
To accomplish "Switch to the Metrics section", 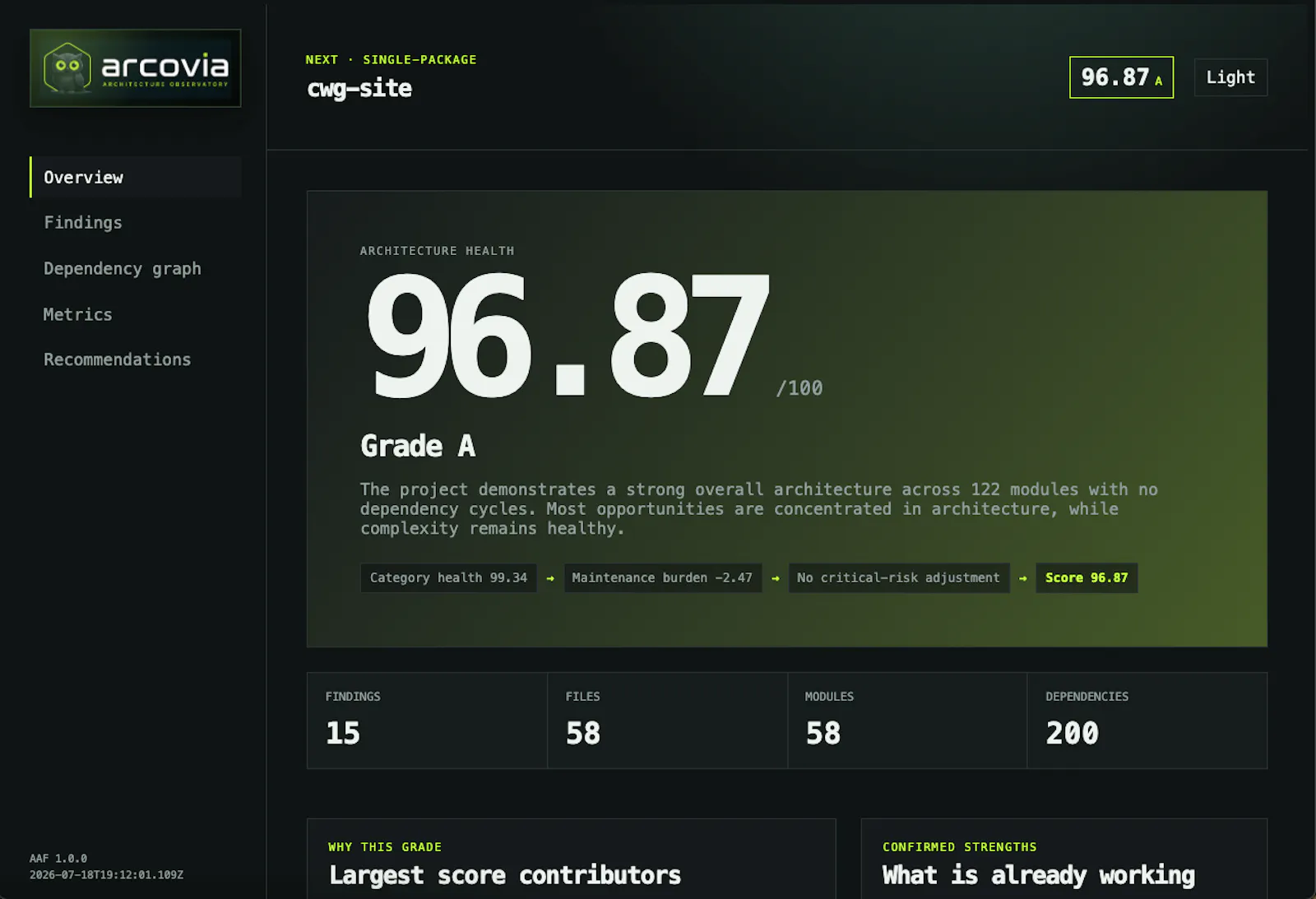I will 77,314.
